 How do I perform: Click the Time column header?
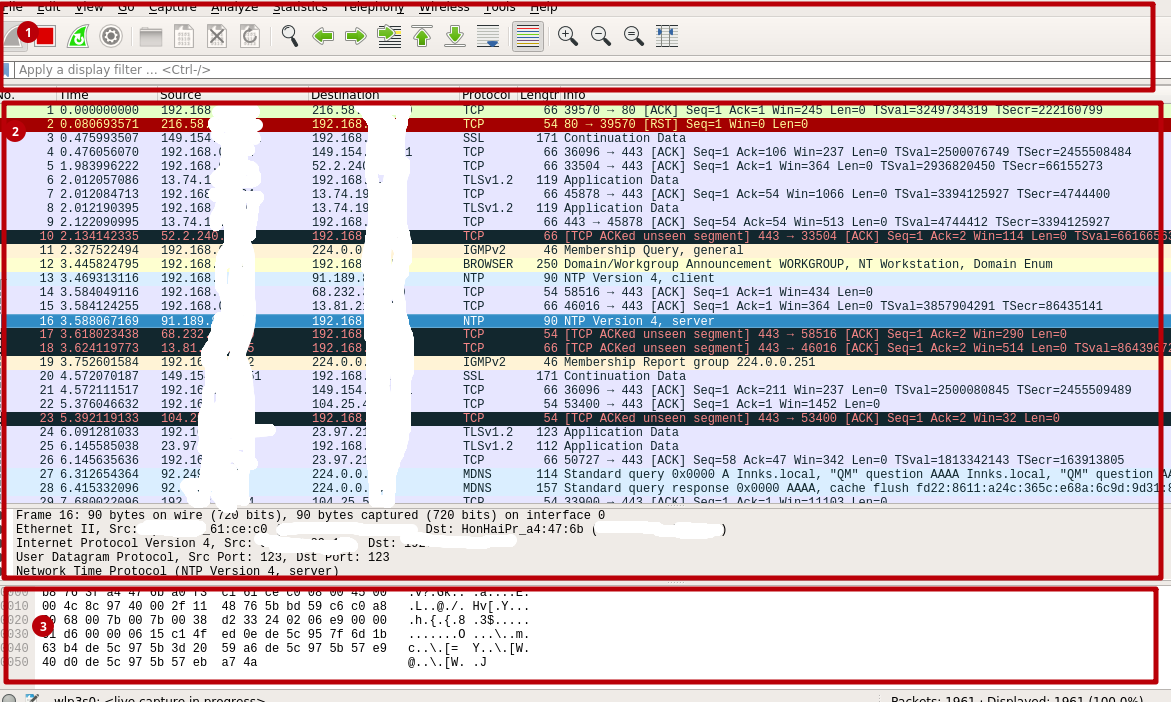tap(75, 95)
